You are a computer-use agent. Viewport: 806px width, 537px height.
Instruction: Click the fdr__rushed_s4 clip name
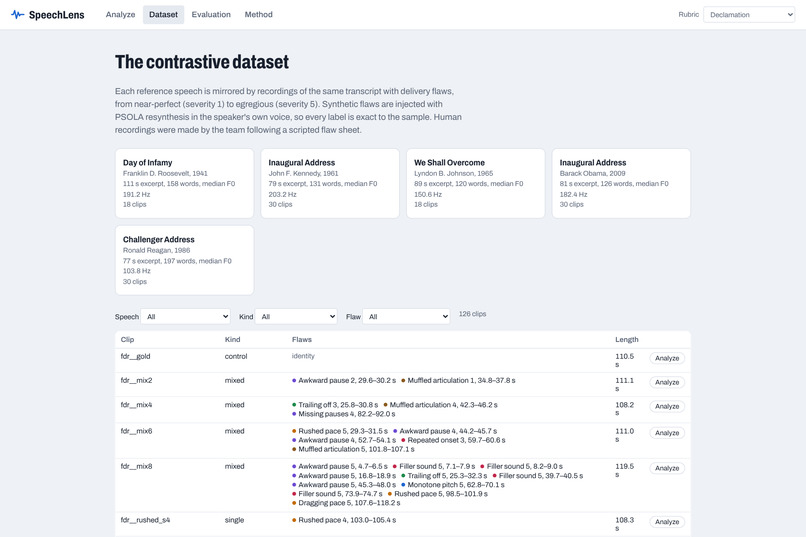[145, 520]
